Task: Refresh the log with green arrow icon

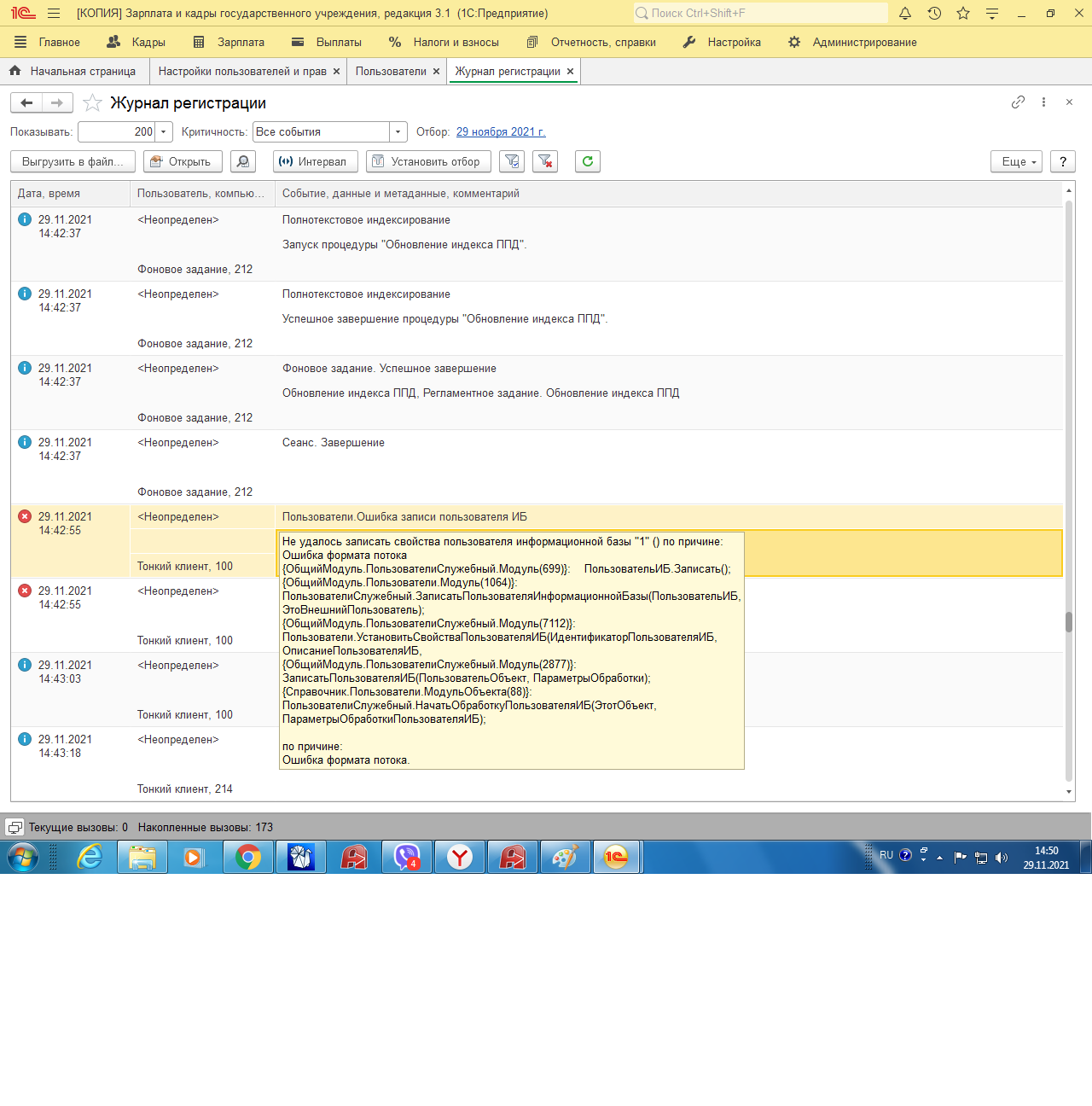Action: point(588,161)
